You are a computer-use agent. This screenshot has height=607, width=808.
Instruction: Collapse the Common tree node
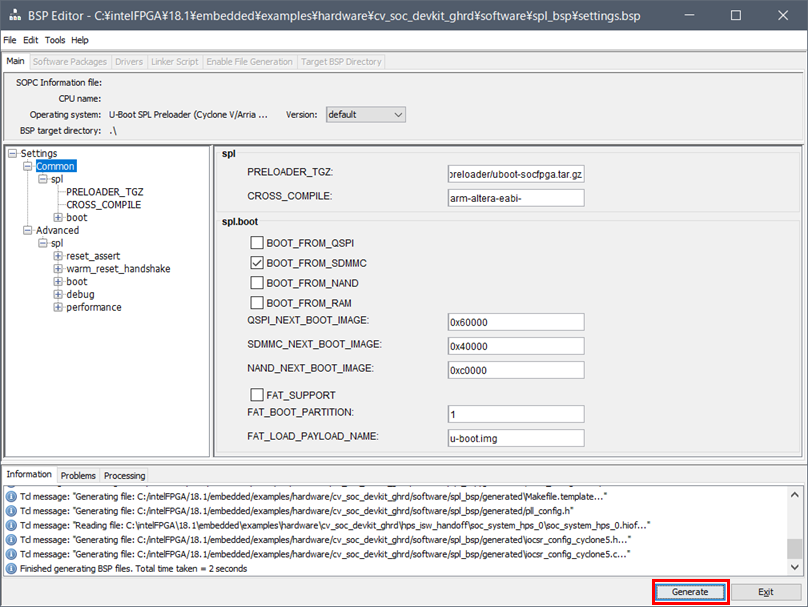point(28,166)
